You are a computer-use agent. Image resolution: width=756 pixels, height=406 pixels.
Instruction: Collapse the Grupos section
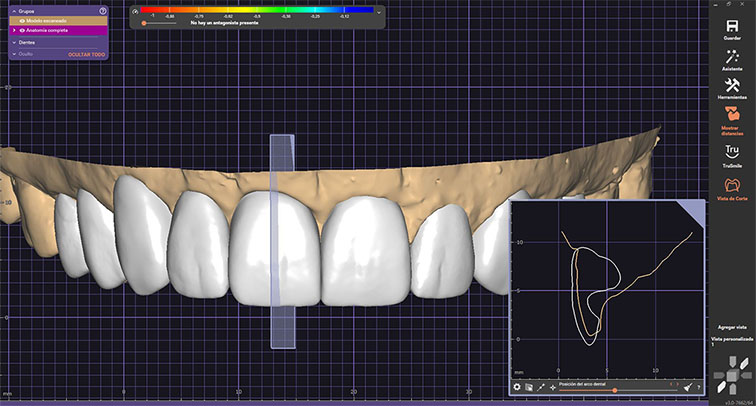coord(14,10)
